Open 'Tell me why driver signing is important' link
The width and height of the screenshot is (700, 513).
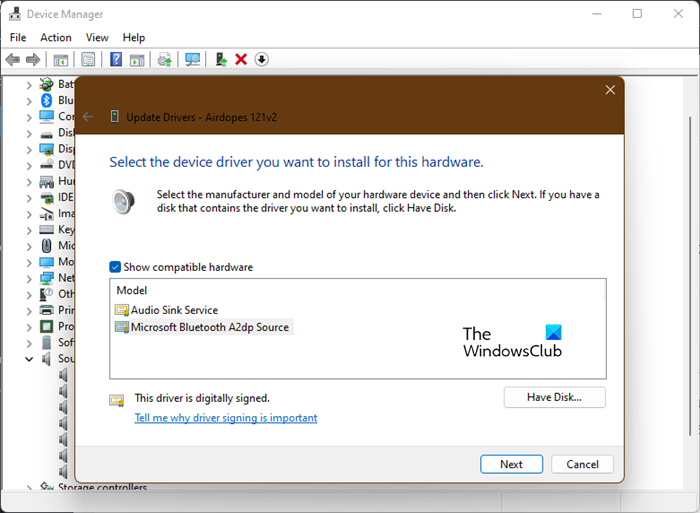click(226, 418)
